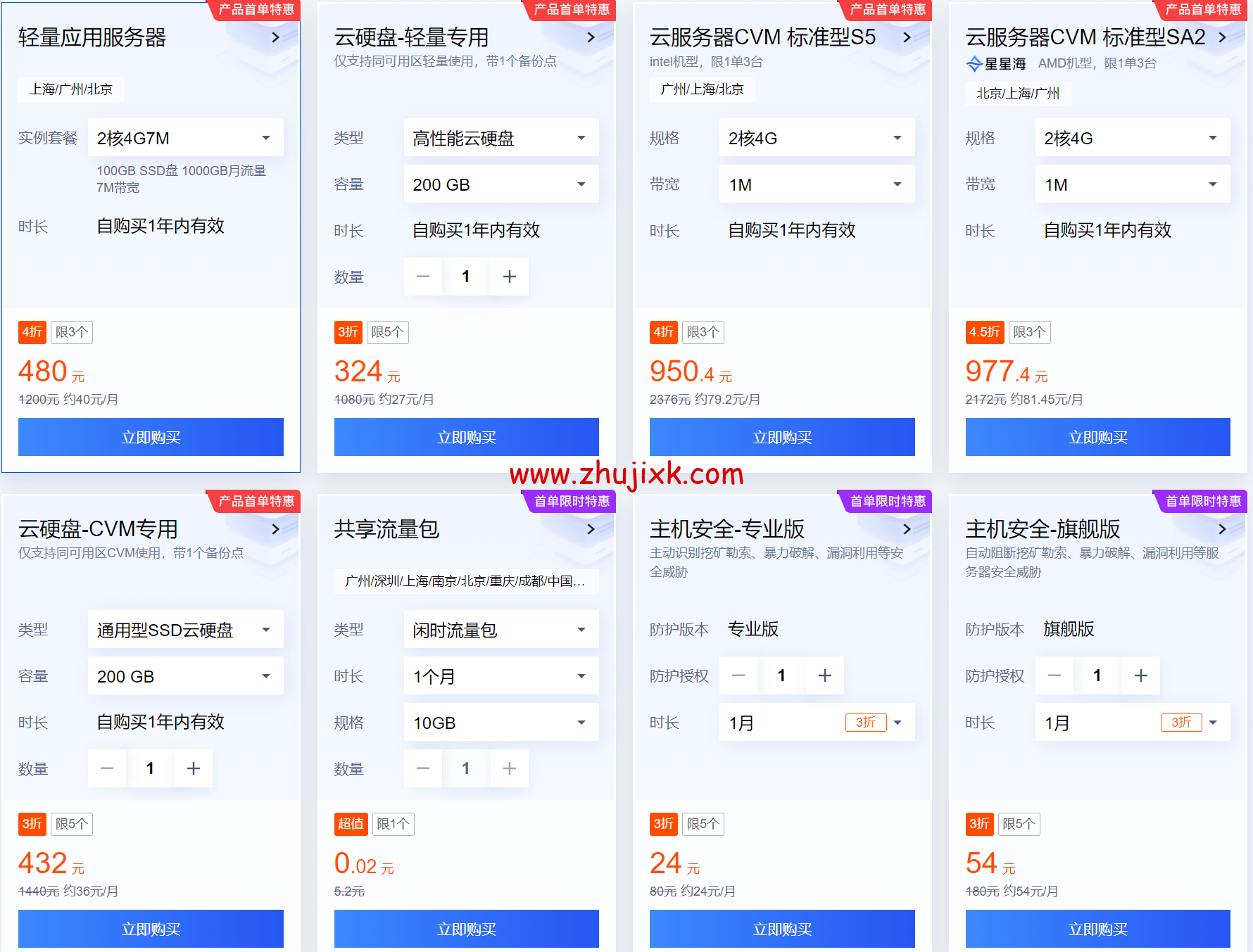The image size is (1253, 952).
Task: Increase 云硬盘-CVM专用 数量 with plus
Action: pos(193,768)
